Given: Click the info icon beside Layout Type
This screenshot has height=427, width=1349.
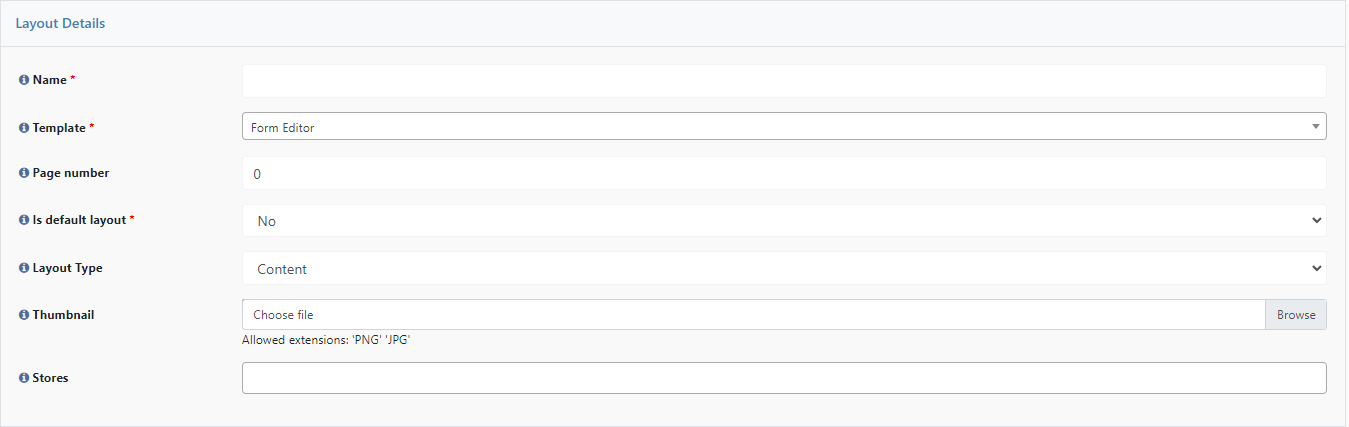Looking at the screenshot, I should pyautogui.click(x=24, y=268).
